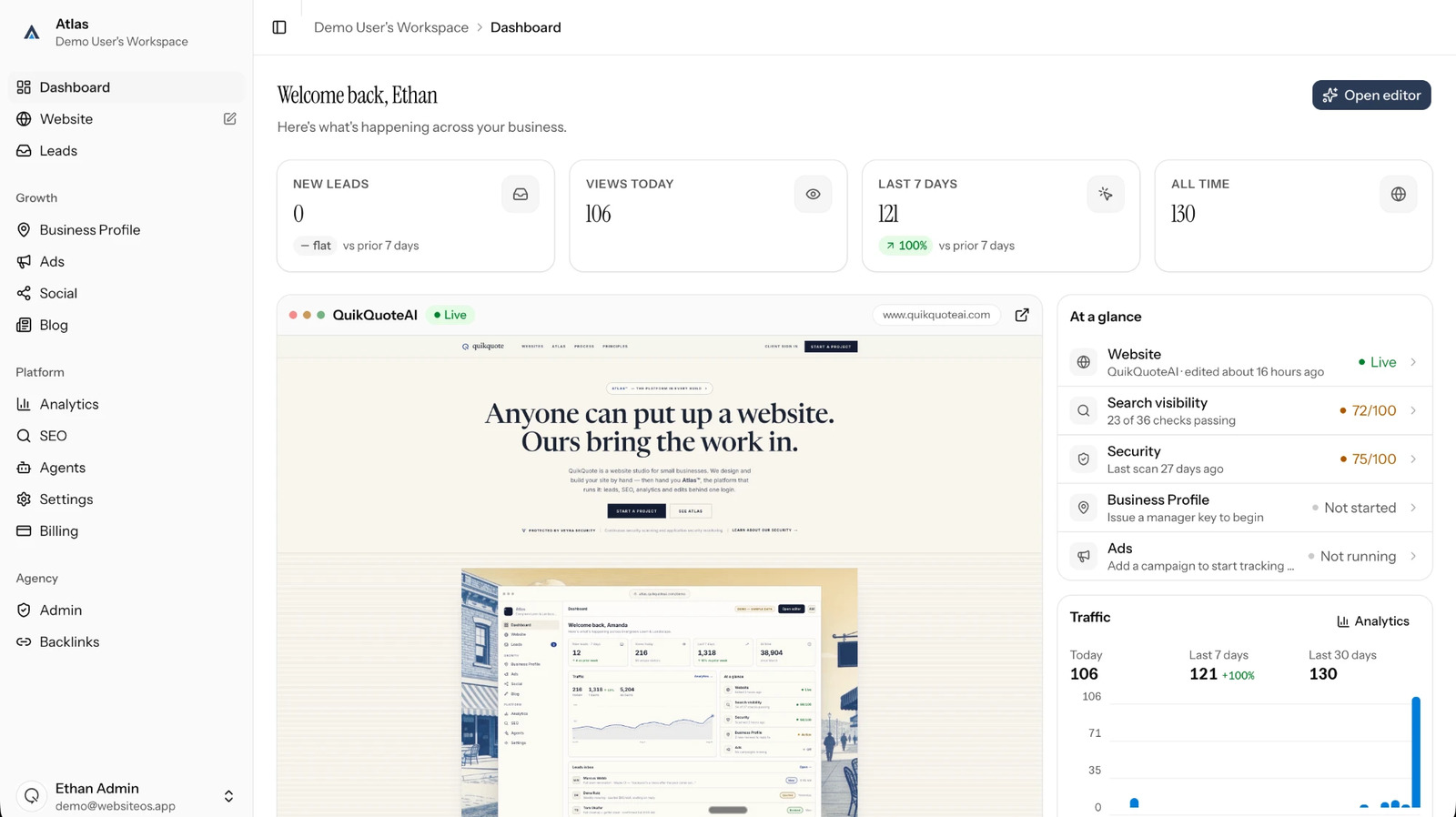Click the user avatar icon for Ethan Admin
The width and height of the screenshot is (1456, 817).
point(32,796)
